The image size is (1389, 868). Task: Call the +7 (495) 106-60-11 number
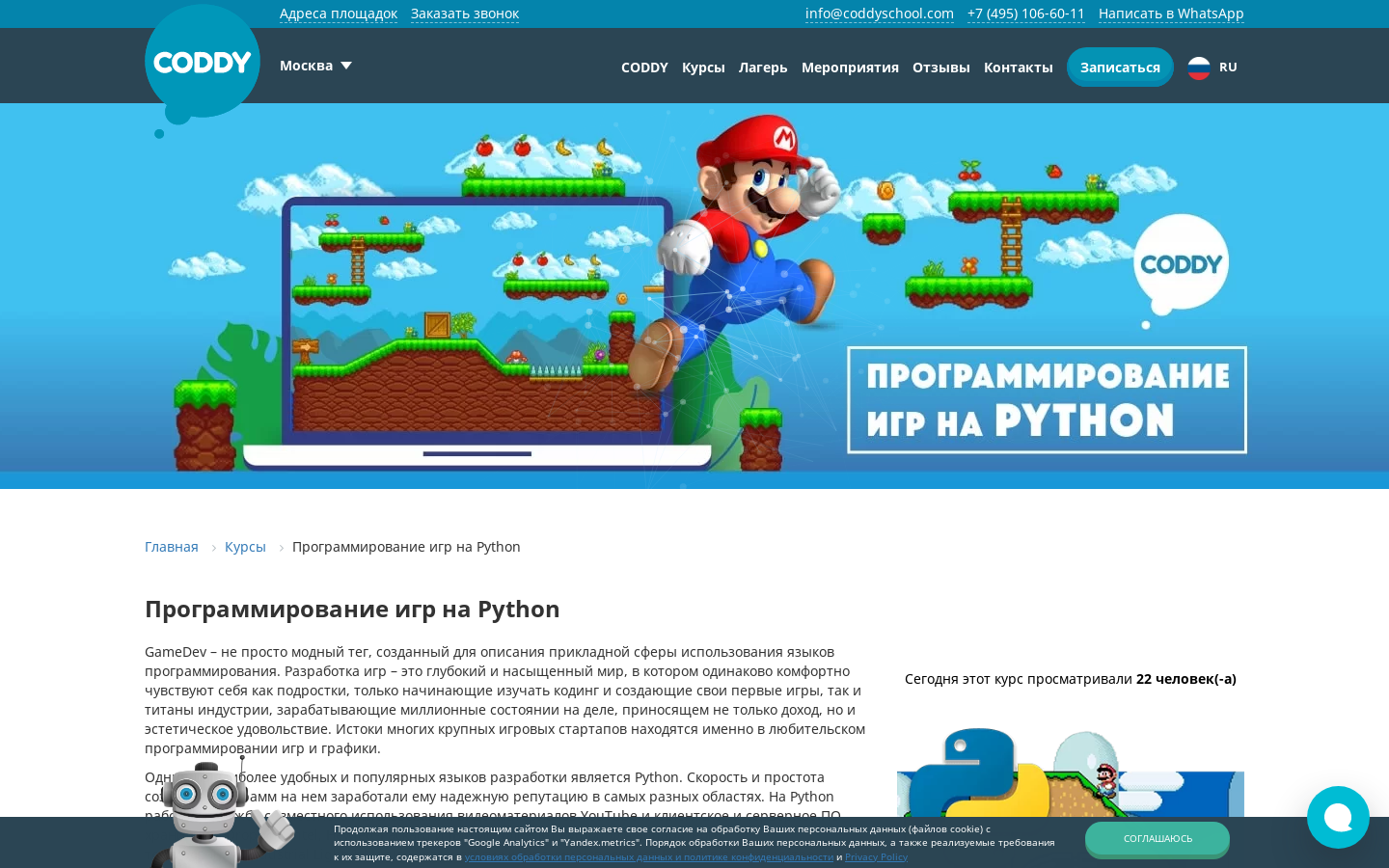pyautogui.click(x=1026, y=14)
